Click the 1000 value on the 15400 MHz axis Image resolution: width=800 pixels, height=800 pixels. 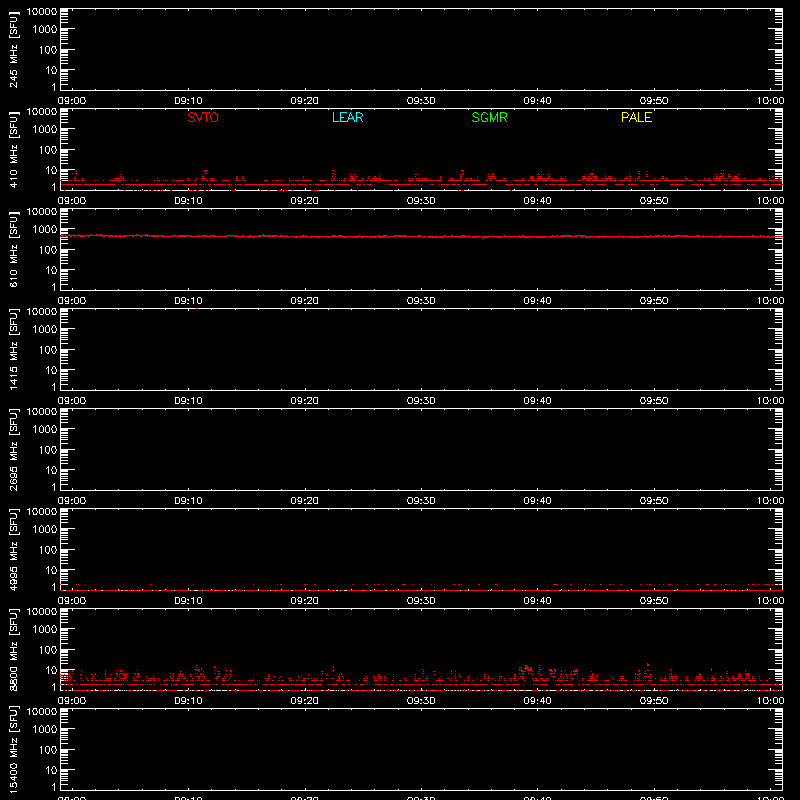(x=45, y=730)
